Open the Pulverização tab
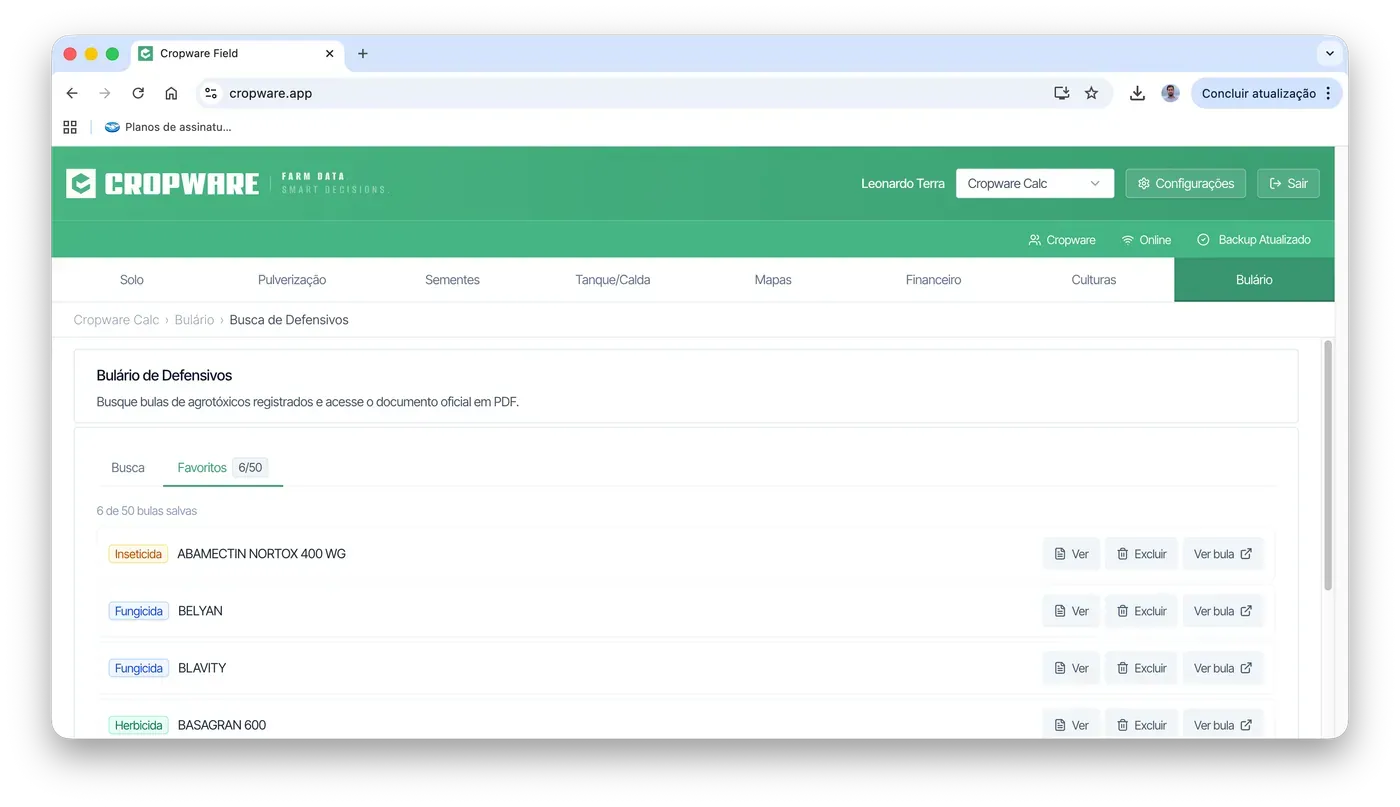1400x807 pixels. click(x=292, y=280)
